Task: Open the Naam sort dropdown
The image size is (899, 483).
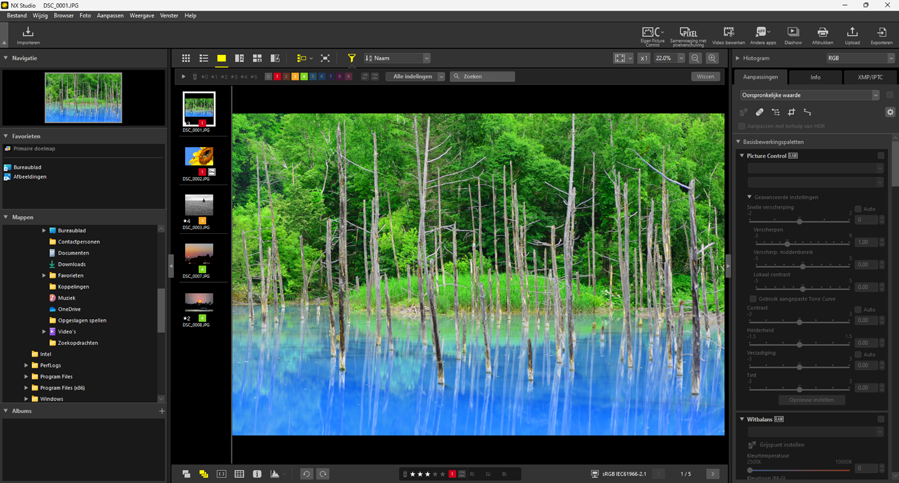Action: pyautogui.click(x=397, y=59)
